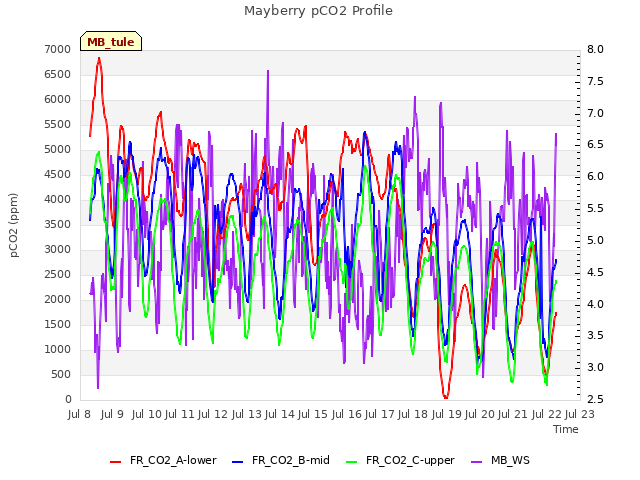Click the MB_WS legend entry
Screen dimensions: 640x480
coord(500,460)
